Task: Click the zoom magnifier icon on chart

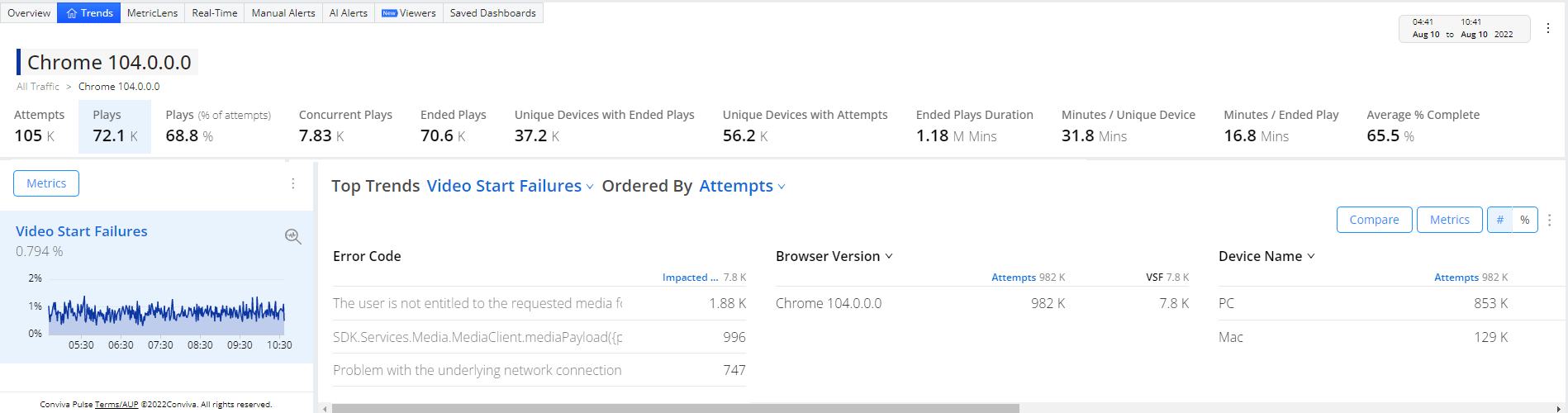Action: click(292, 236)
